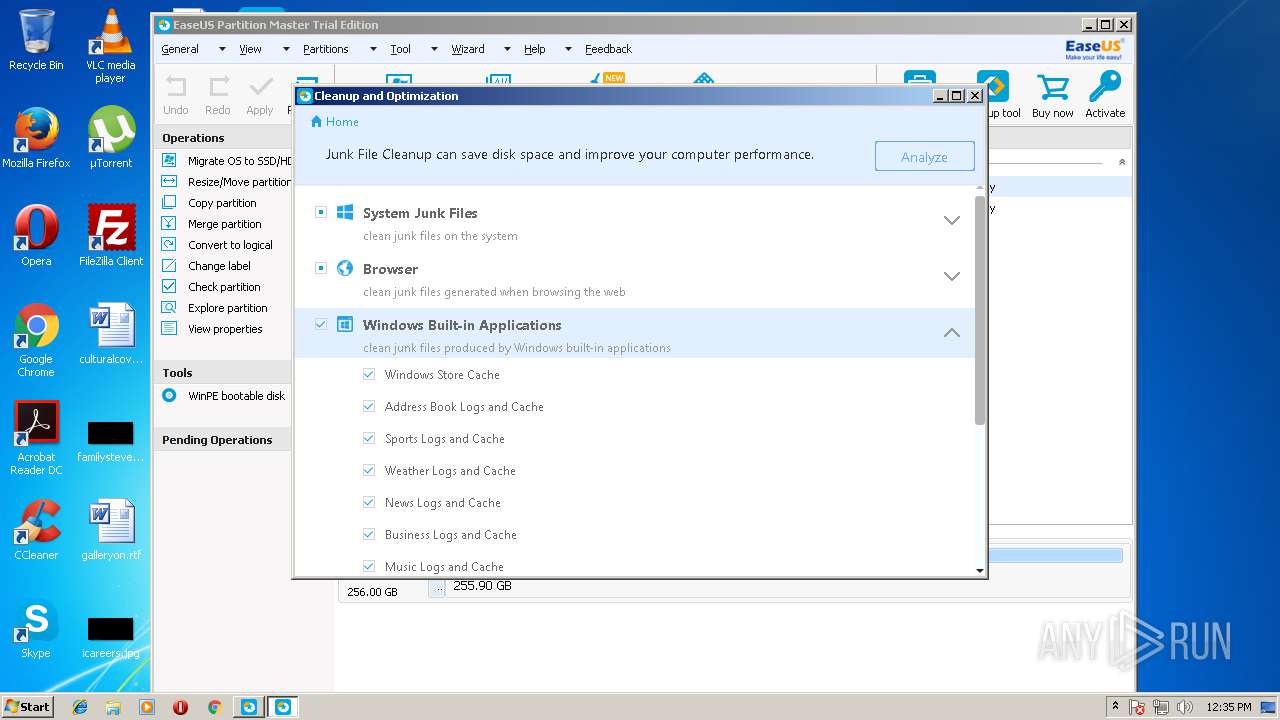Open the Feedback menu
The image size is (1280, 720).
608,49
